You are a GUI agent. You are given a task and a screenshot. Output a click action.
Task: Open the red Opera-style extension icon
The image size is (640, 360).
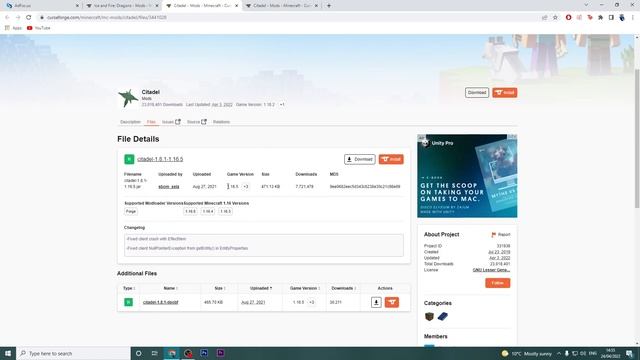569,18
